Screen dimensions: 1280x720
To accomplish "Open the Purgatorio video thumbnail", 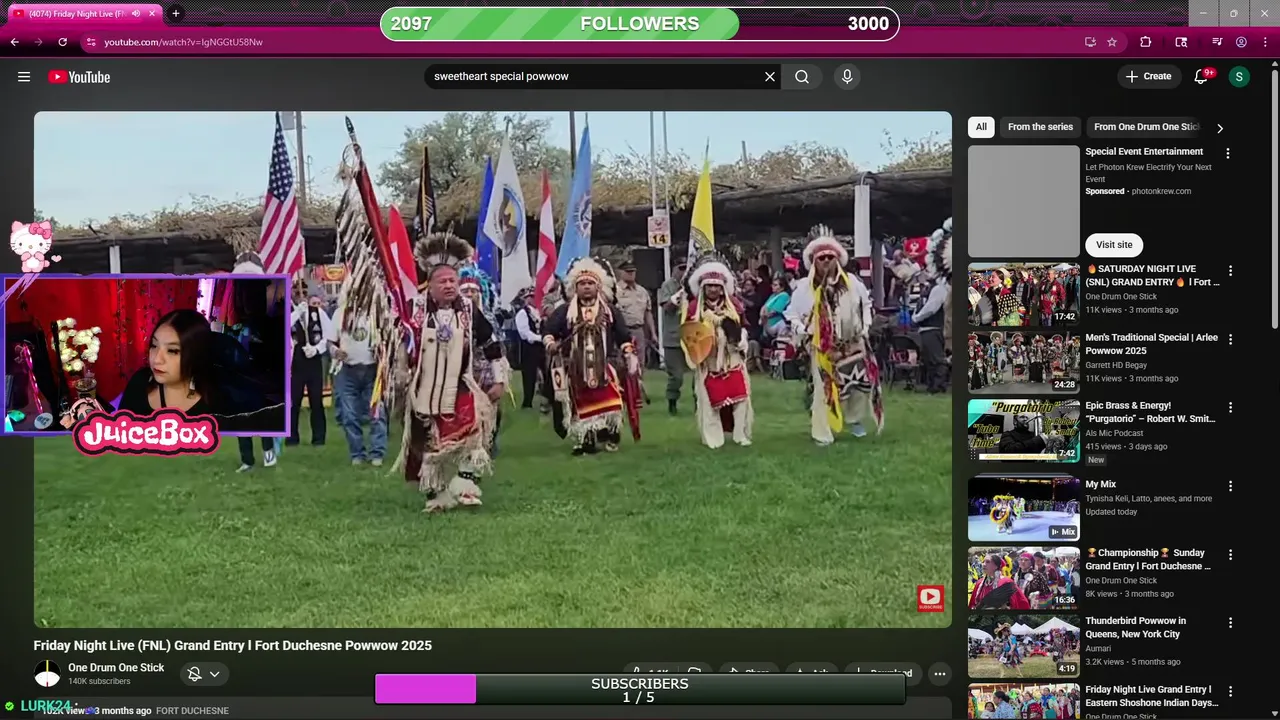I will pos(1023,431).
